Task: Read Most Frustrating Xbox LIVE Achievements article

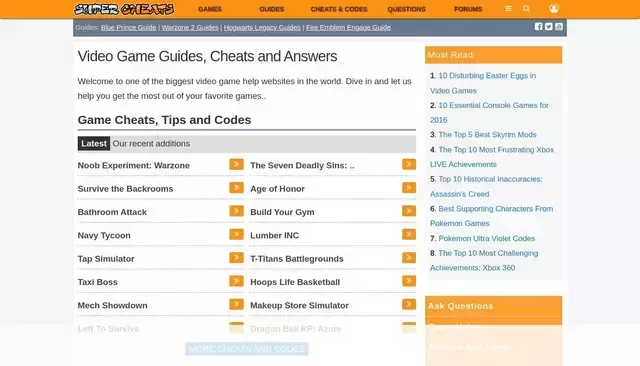Action: tap(492, 157)
